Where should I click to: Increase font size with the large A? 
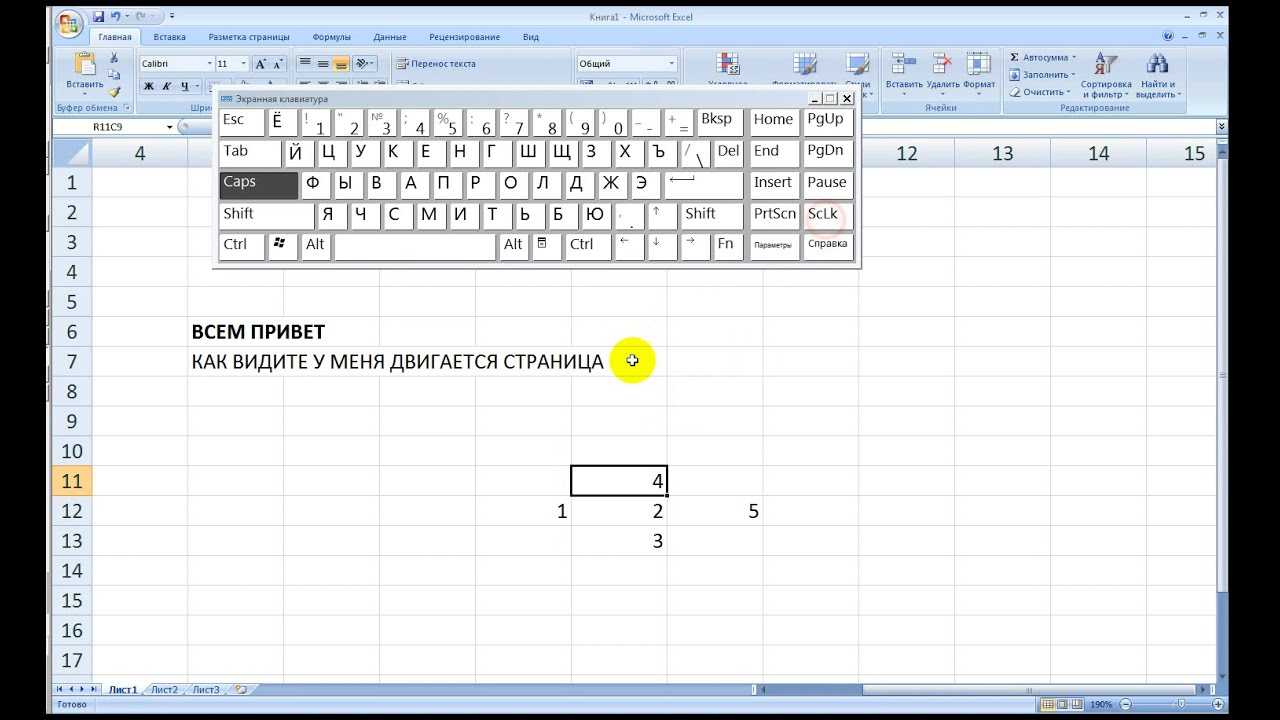click(260, 63)
